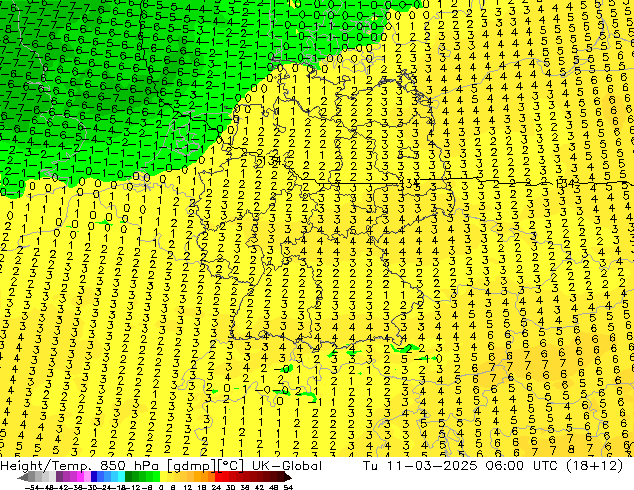Click the '42' positive legend scale value

pyautogui.click(x=260, y=487)
